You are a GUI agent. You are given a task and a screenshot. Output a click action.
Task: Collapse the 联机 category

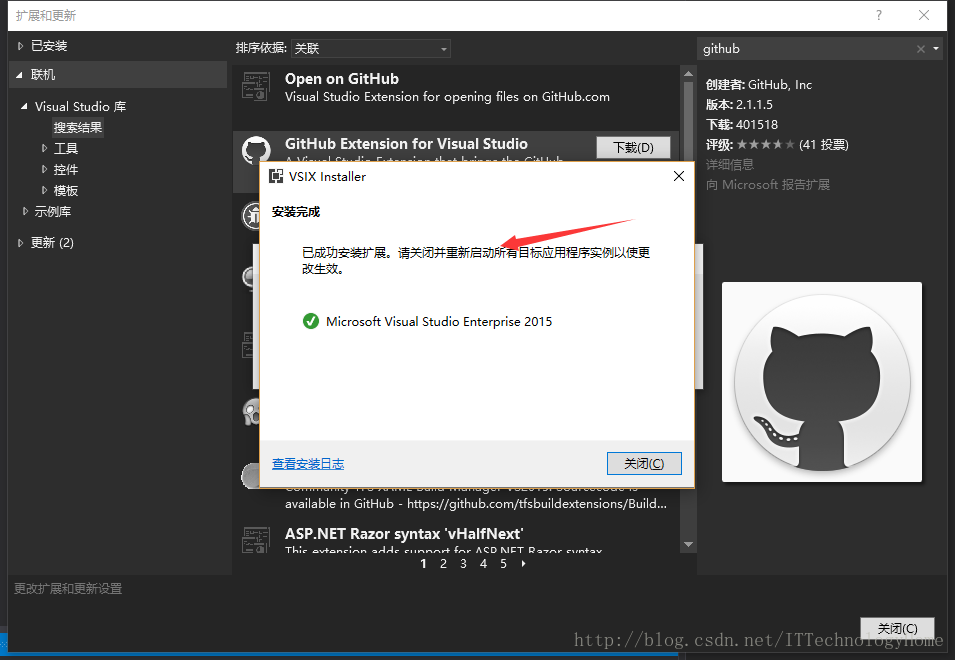point(19,74)
